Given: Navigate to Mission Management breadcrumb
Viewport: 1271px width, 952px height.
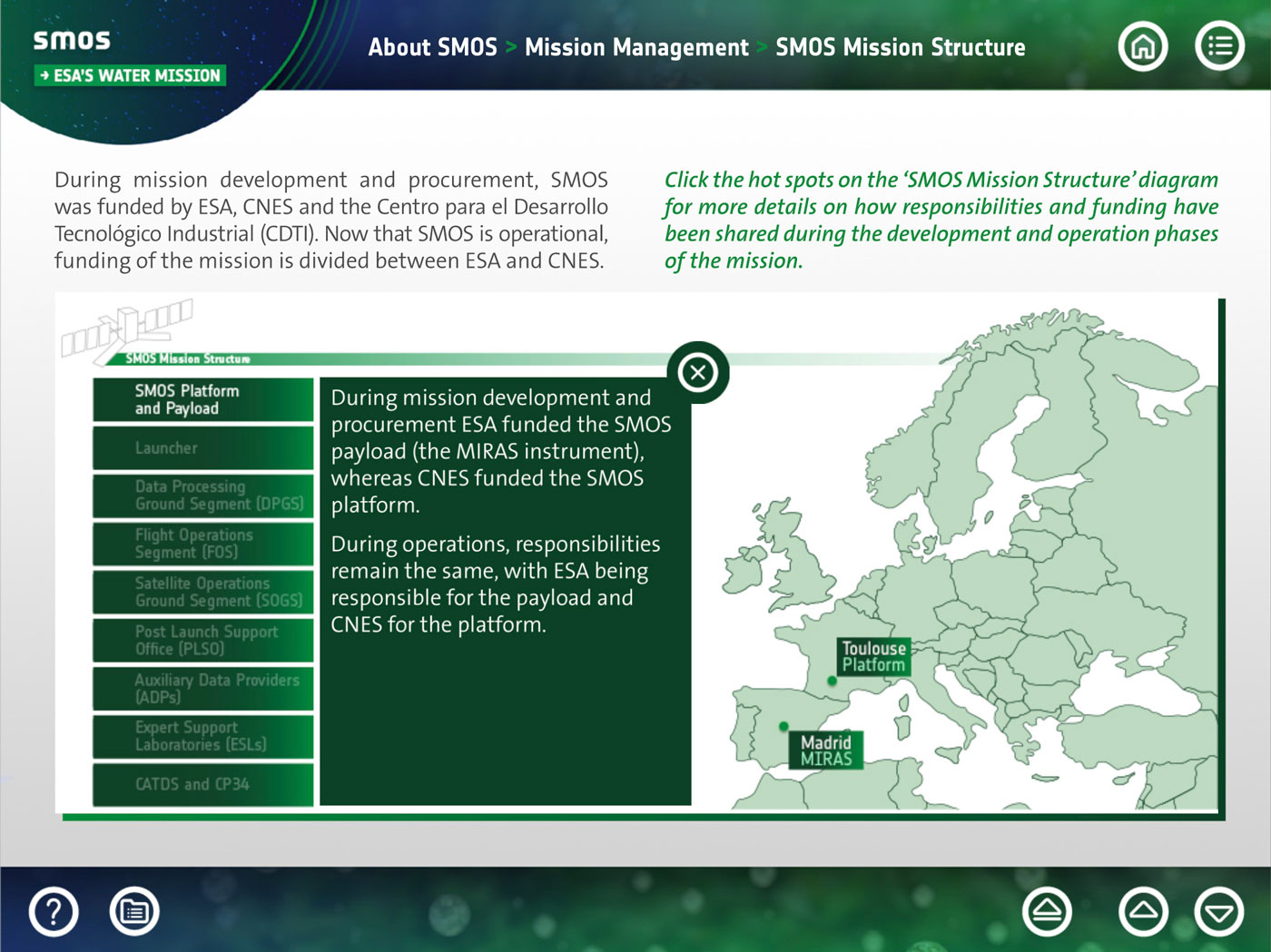Looking at the screenshot, I should [636, 47].
